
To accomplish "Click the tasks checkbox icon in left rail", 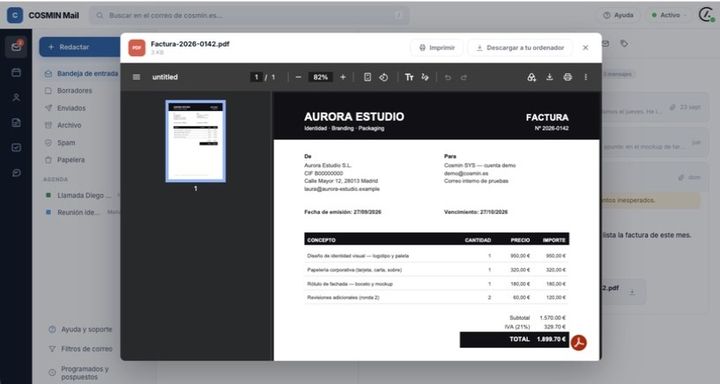I will point(16,147).
